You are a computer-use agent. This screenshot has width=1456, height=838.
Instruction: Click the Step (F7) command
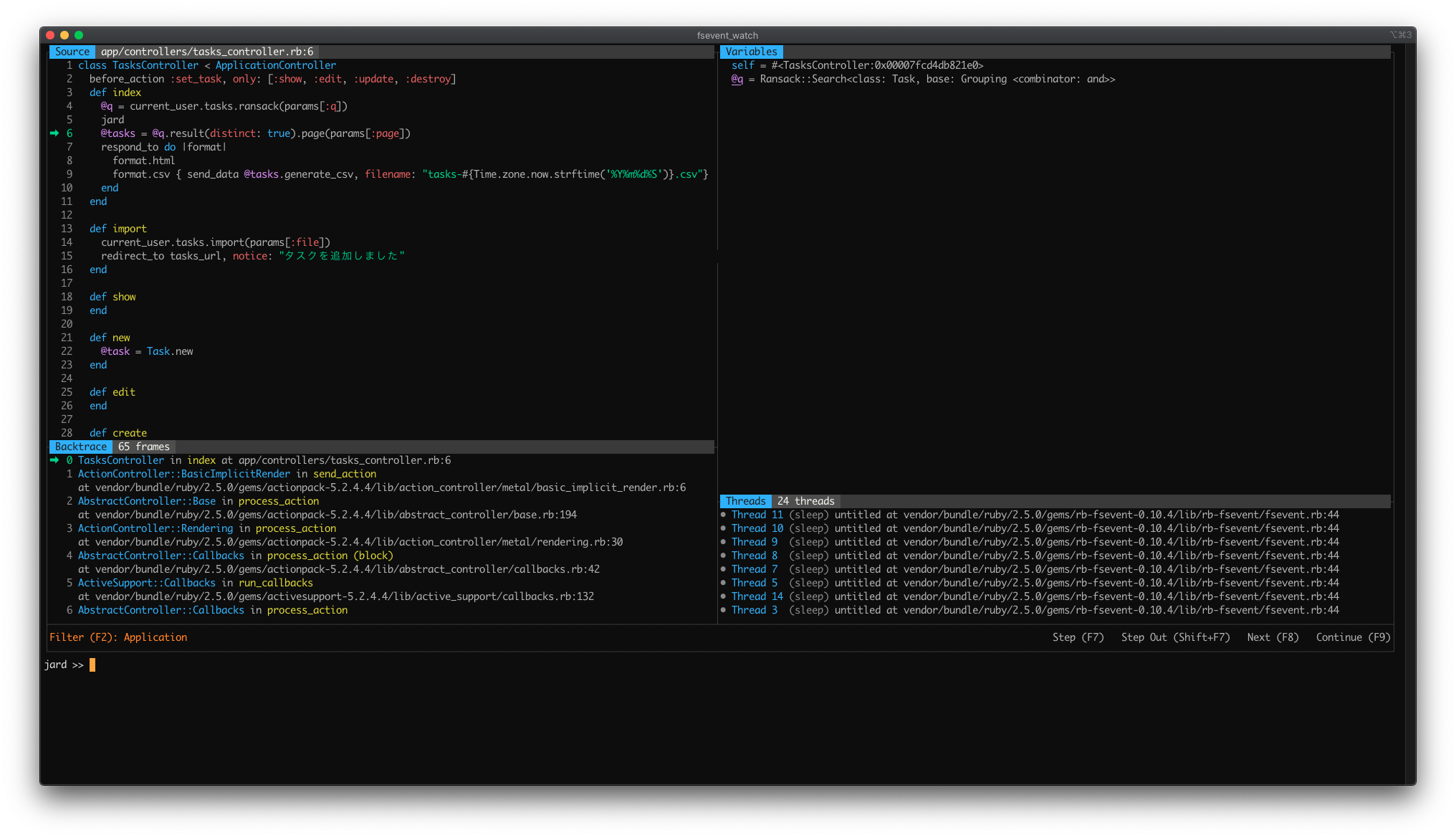coord(1079,637)
